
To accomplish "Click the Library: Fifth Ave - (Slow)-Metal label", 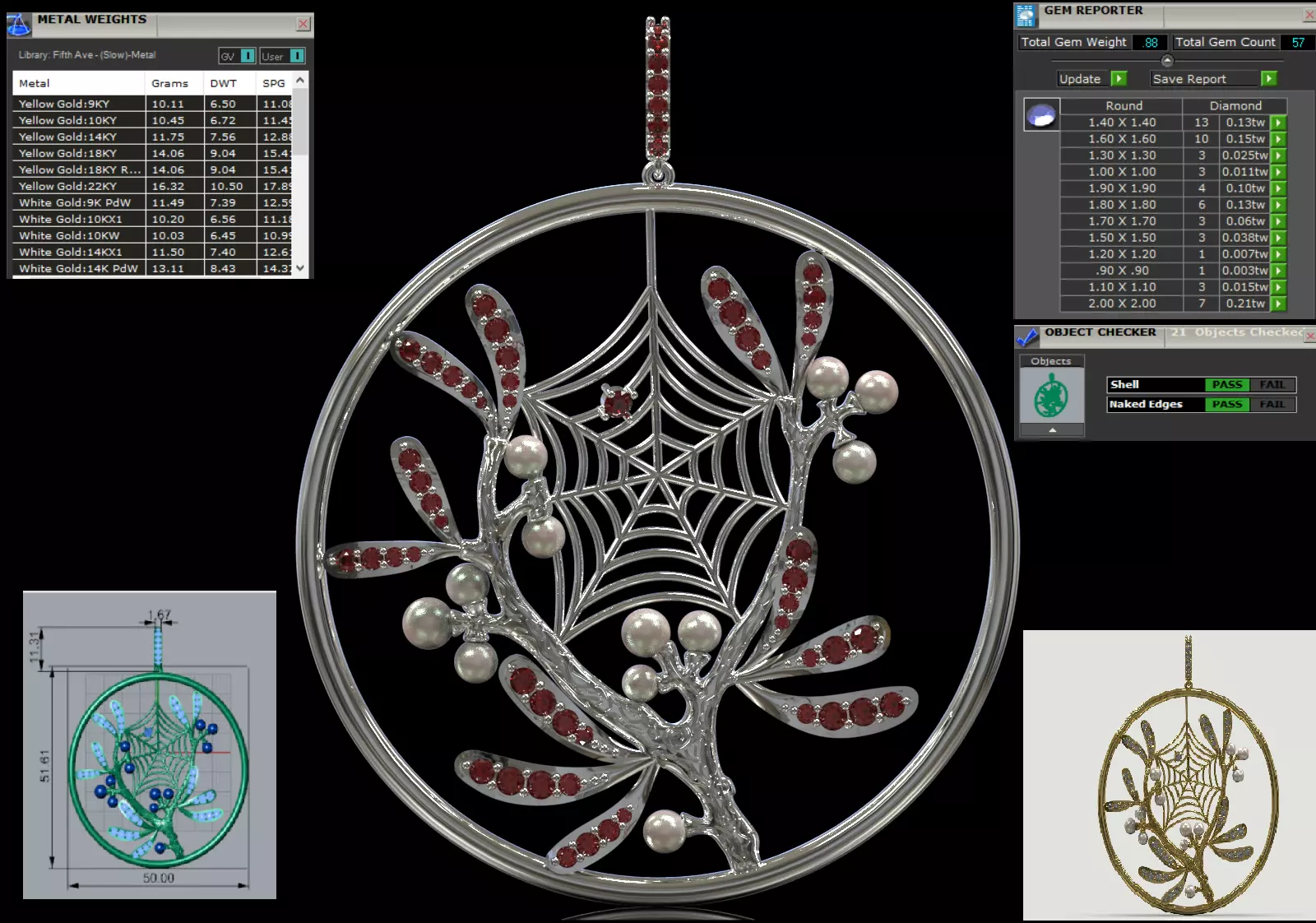I will click(87, 55).
